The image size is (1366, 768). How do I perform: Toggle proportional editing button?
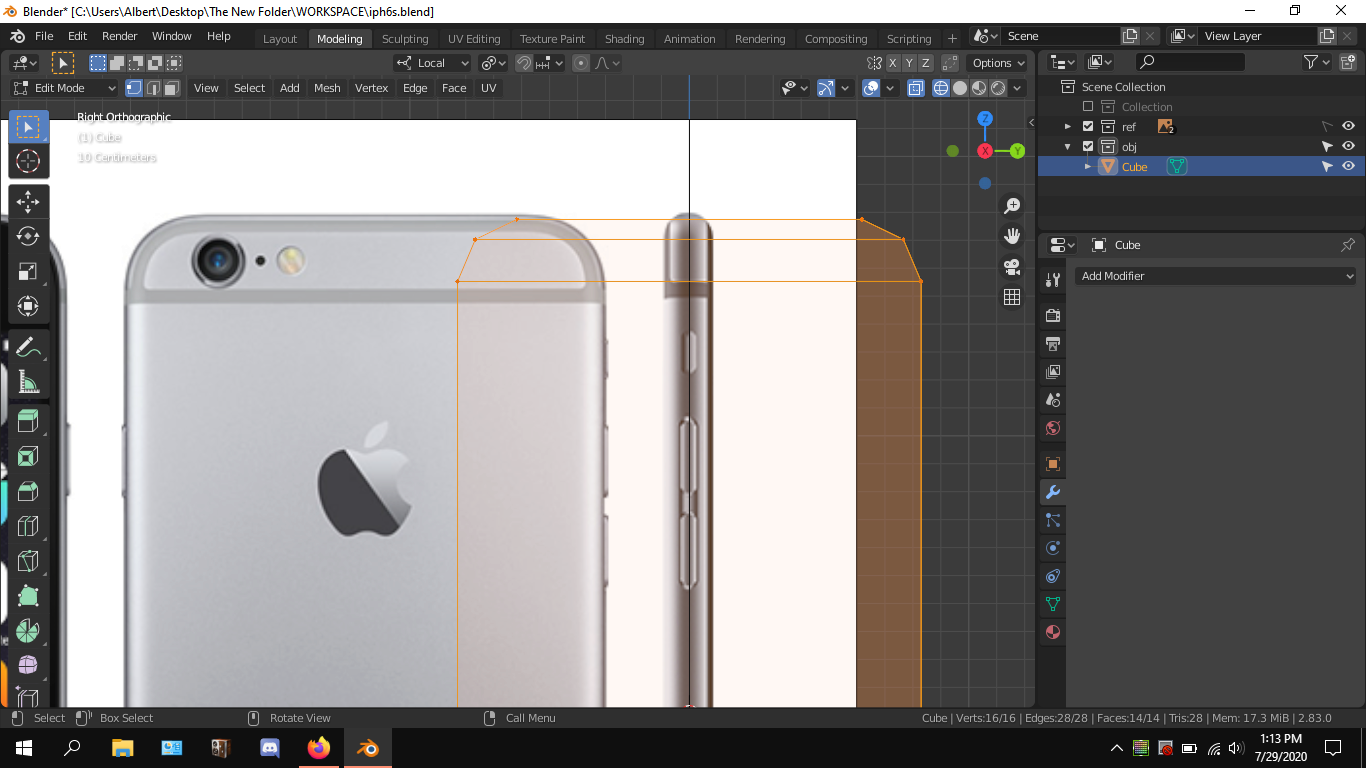tap(581, 63)
